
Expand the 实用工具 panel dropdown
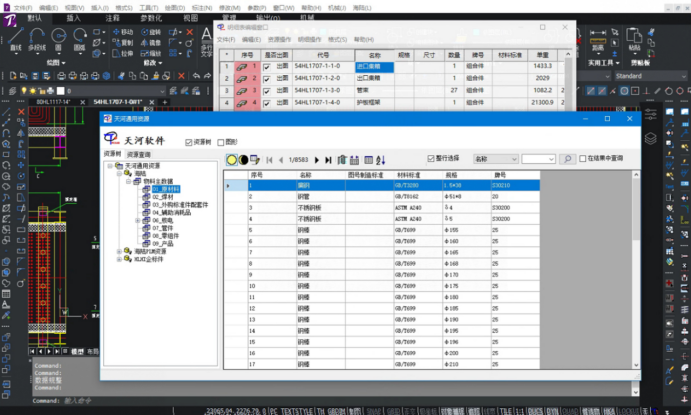point(604,63)
